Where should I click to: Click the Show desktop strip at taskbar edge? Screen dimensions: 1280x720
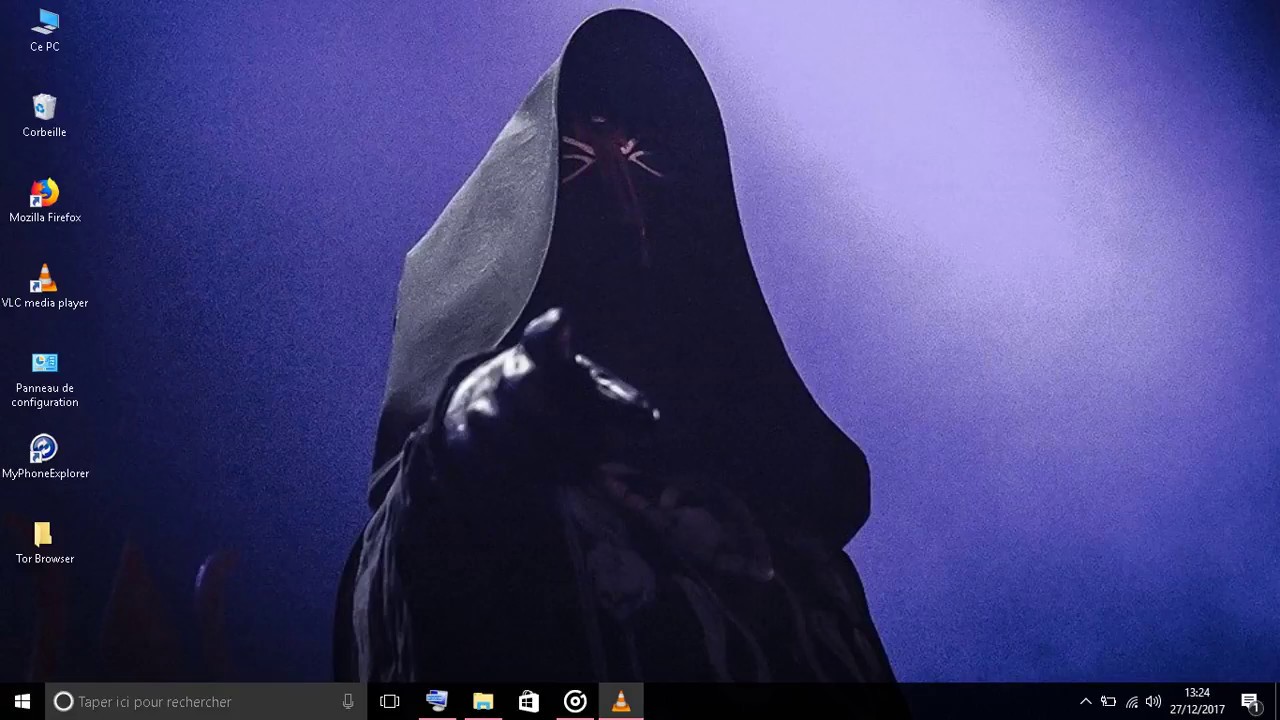pos(1277,702)
